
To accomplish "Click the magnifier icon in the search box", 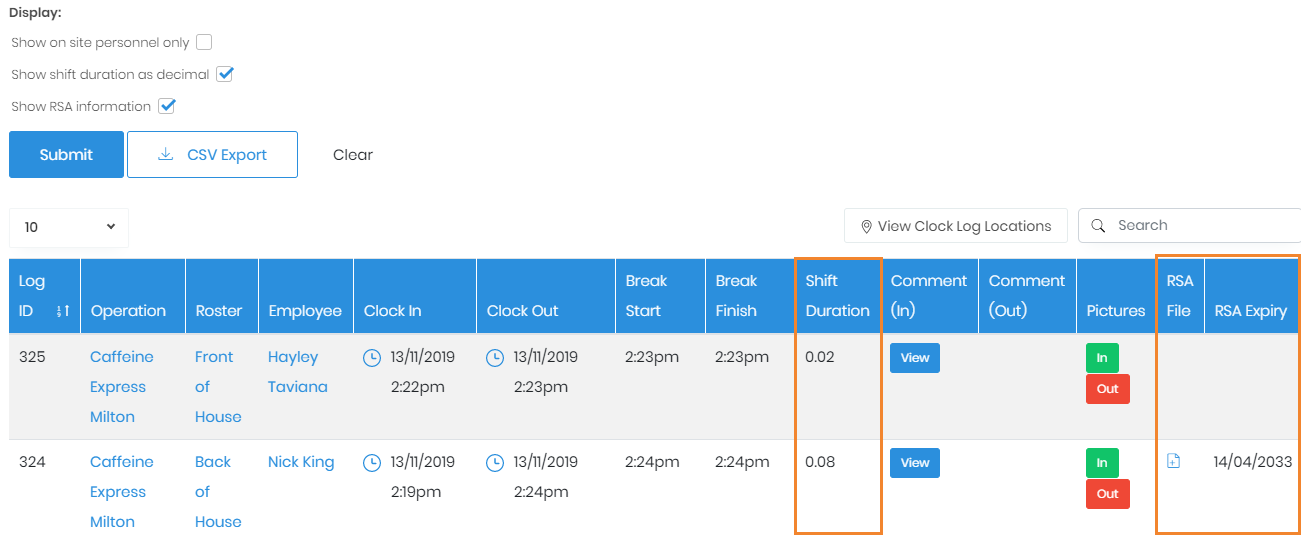I will coord(1098,225).
